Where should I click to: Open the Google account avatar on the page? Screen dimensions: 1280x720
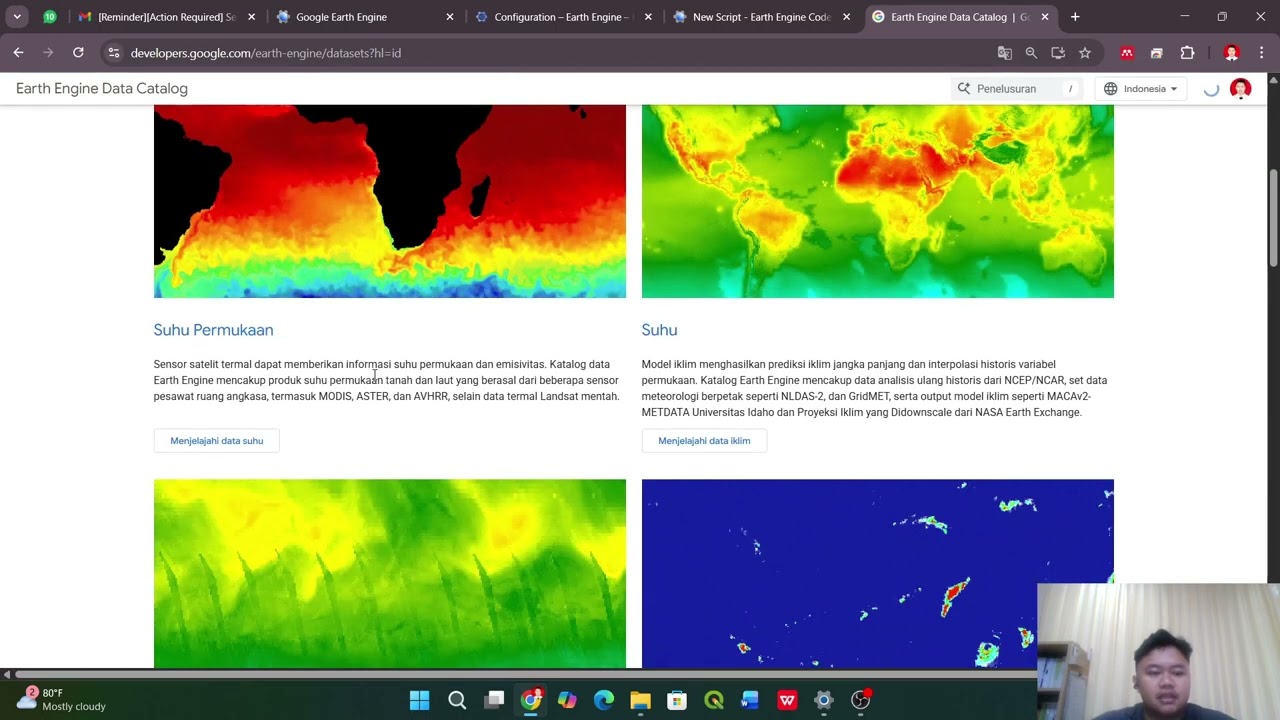(x=1240, y=89)
